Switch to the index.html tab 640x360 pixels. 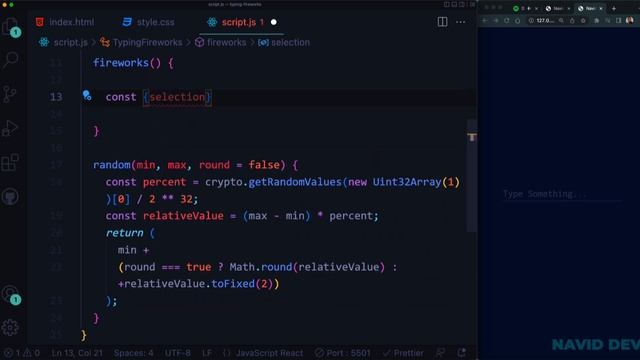[x=65, y=22]
